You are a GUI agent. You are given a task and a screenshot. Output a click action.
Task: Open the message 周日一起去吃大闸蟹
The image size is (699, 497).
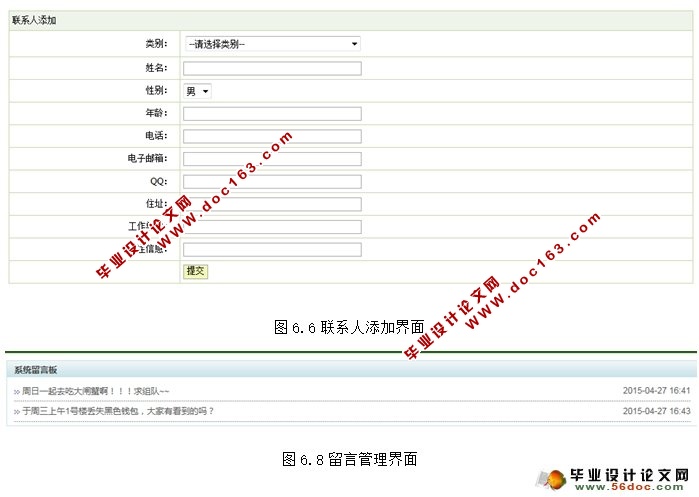(95, 391)
